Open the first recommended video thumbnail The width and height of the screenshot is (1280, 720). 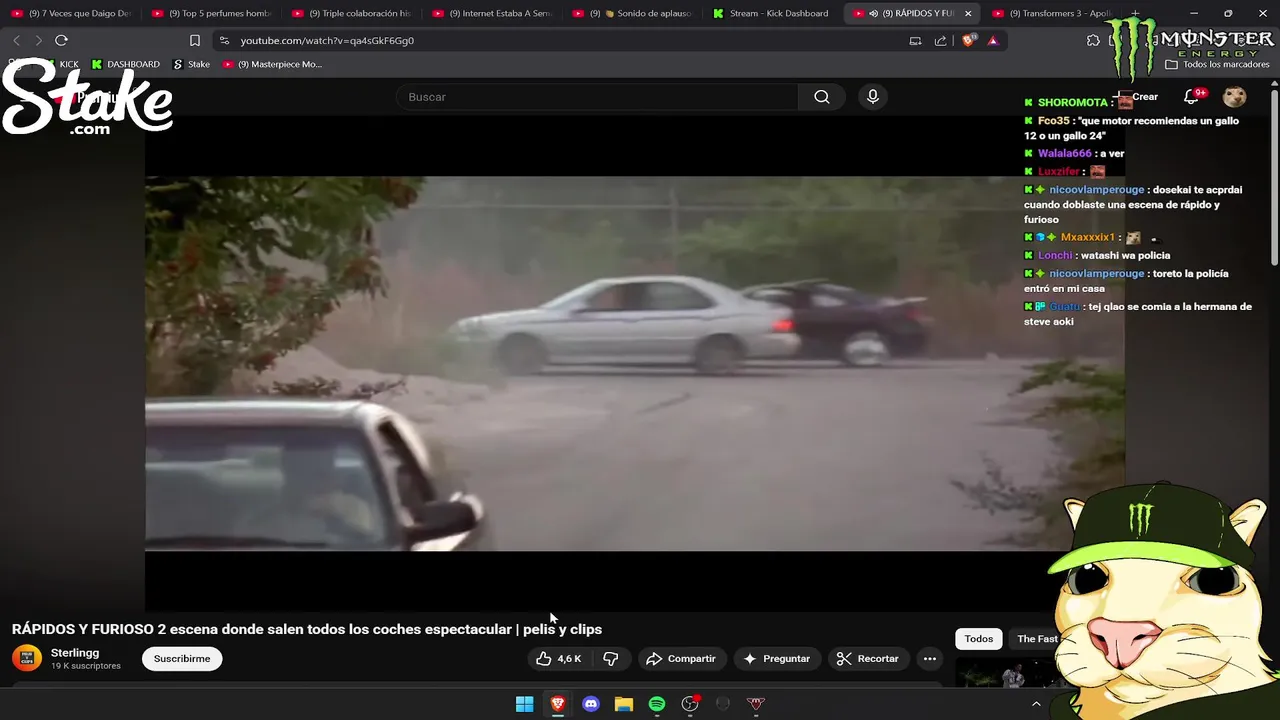pyautogui.click(x=1005, y=673)
